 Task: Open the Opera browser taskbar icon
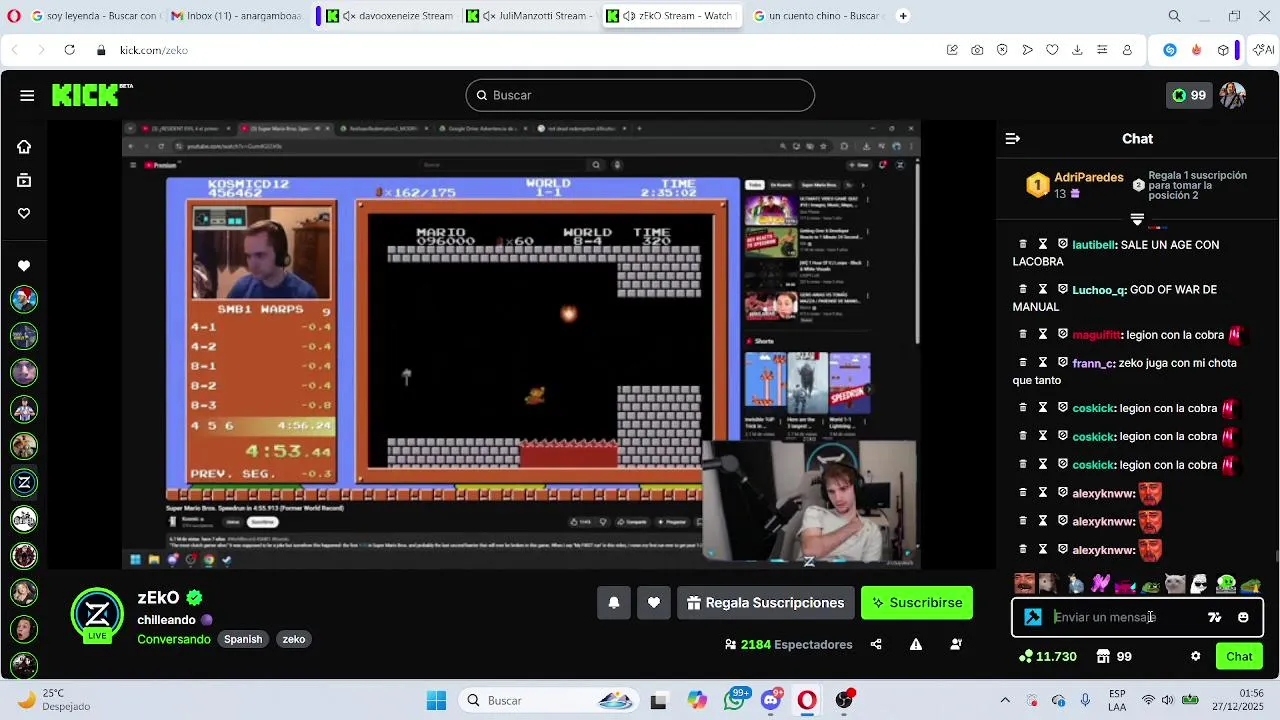pos(807,700)
